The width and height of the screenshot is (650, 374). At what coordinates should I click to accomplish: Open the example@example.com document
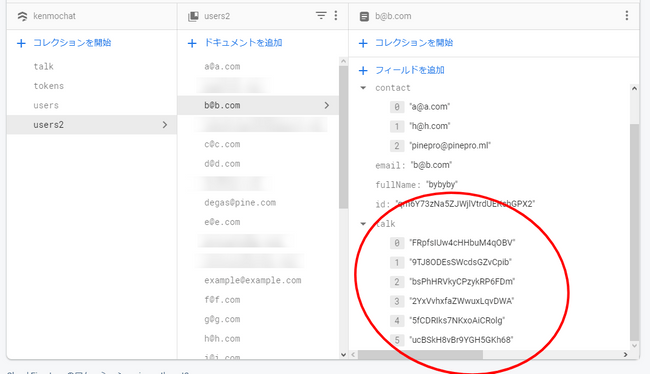click(252, 280)
